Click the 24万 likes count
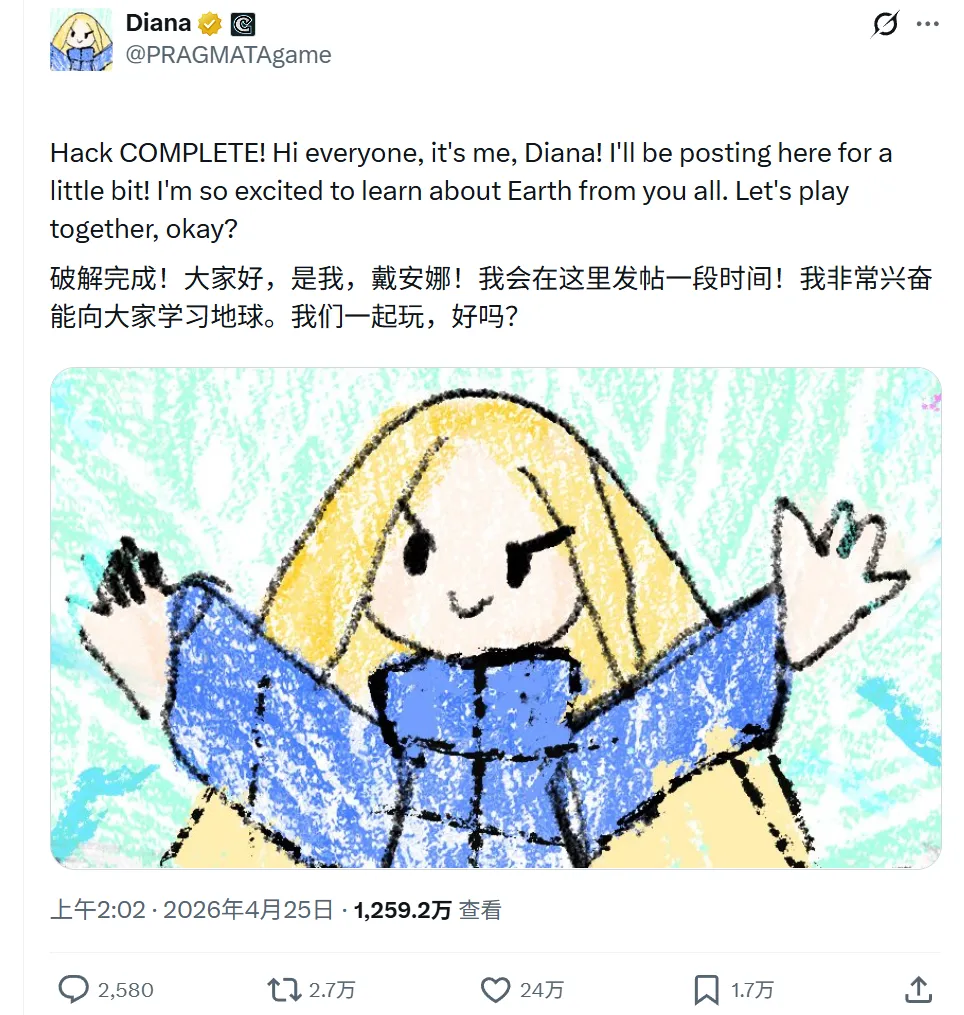 [x=542, y=990]
